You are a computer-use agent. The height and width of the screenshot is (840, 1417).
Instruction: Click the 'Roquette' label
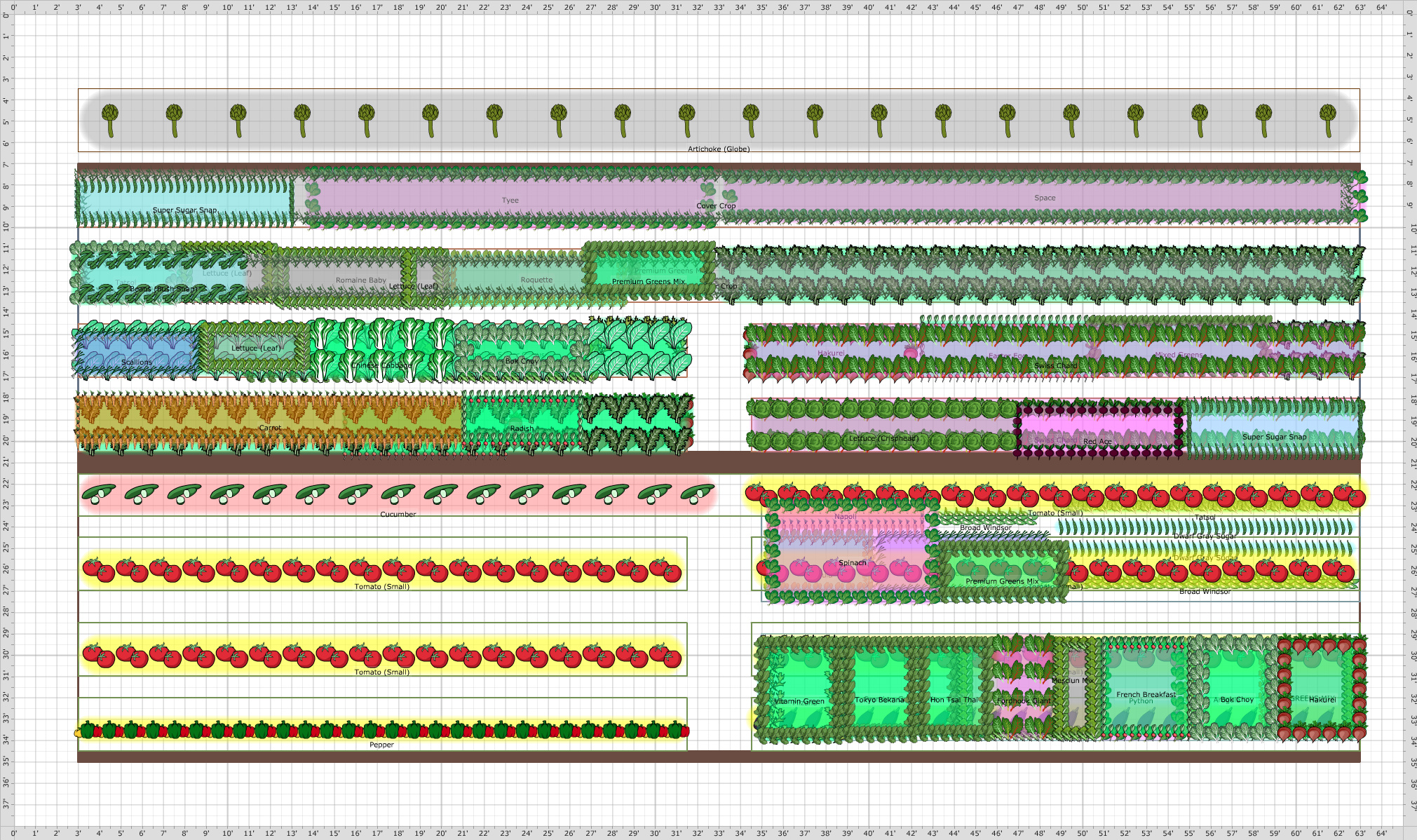pyautogui.click(x=536, y=280)
